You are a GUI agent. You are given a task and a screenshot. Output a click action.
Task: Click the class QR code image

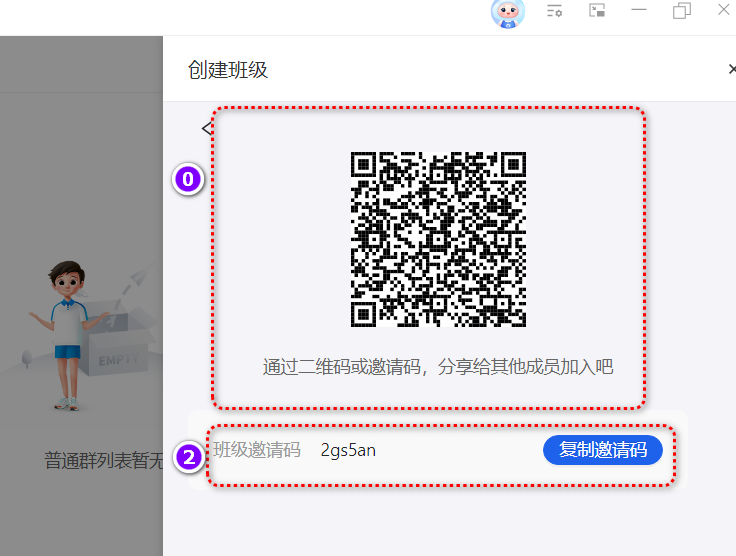[x=438, y=240]
